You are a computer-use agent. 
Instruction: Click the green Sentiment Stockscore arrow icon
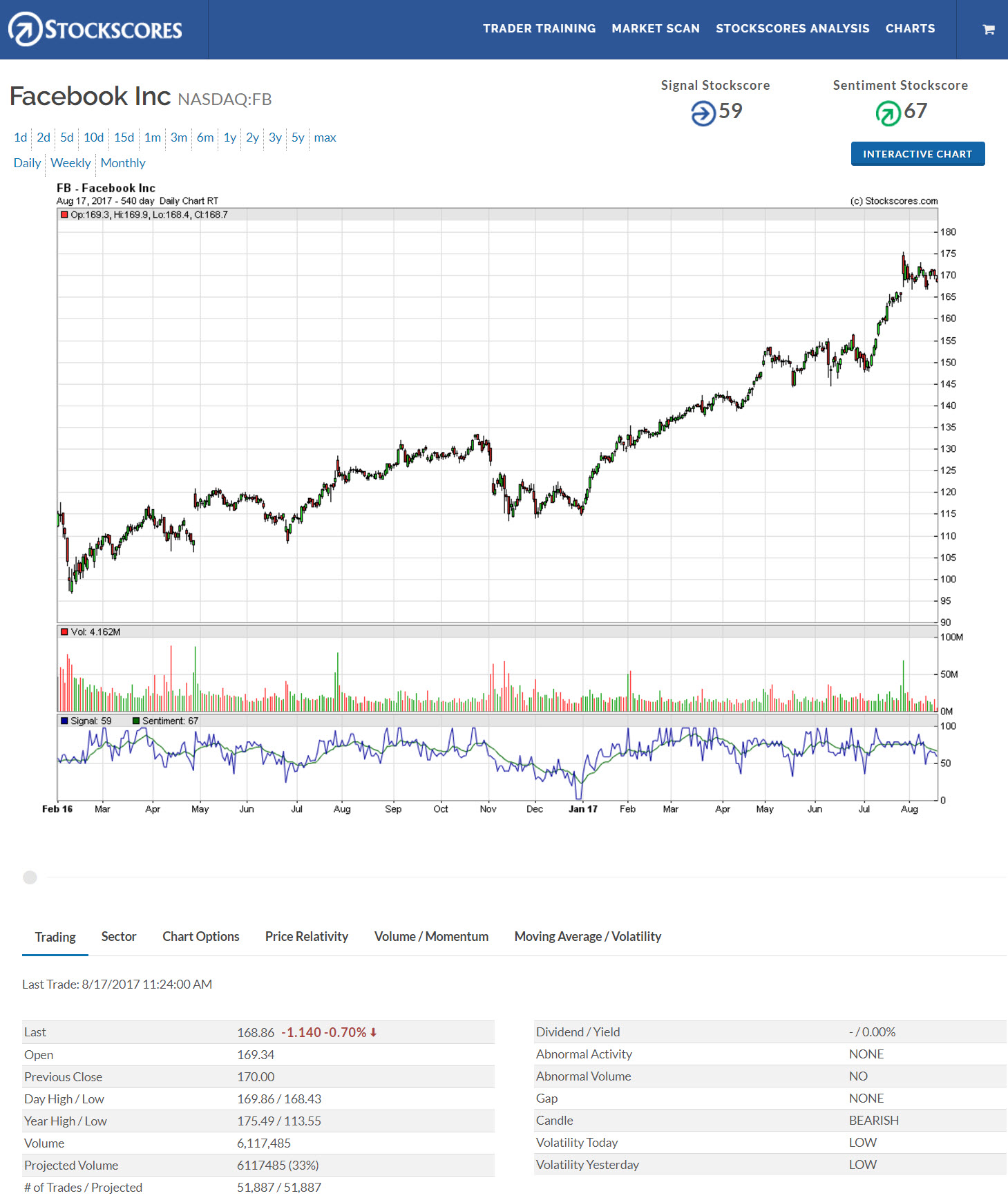pos(888,113)
